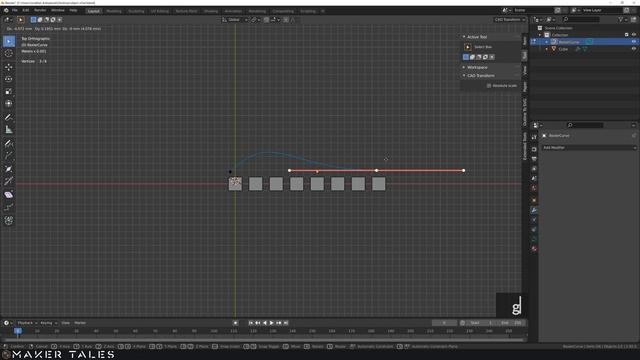Viewport: 640px width, 360px height.
Task: Toggle Collection exclude checkbox in outliner
Action: (x=627, y=35)
